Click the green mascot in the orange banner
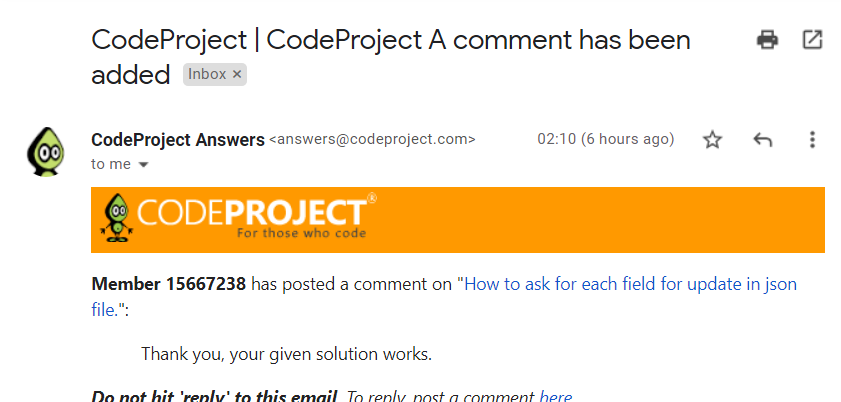Viewport: 841px width, 402px height. pyautogui.click(x=116, y=218)
